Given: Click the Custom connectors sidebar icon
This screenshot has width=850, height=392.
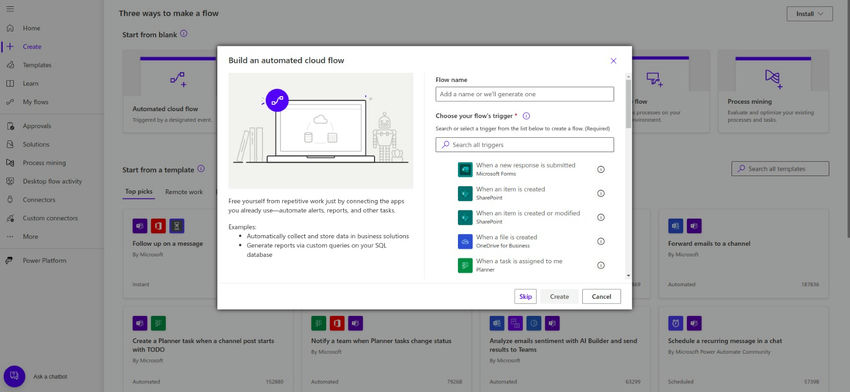Looking at the screenshot, I should pyautogui.click(x=10, y=218).
